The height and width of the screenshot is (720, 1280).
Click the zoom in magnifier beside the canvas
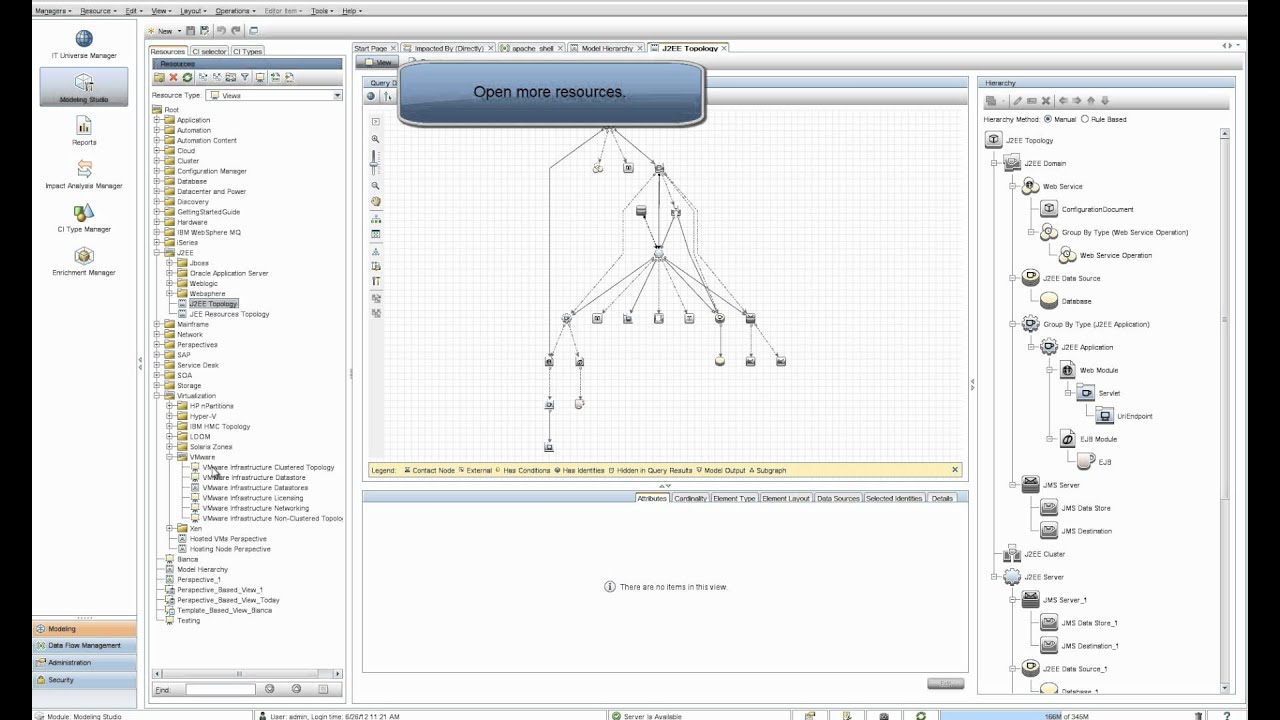coord(376,139)
